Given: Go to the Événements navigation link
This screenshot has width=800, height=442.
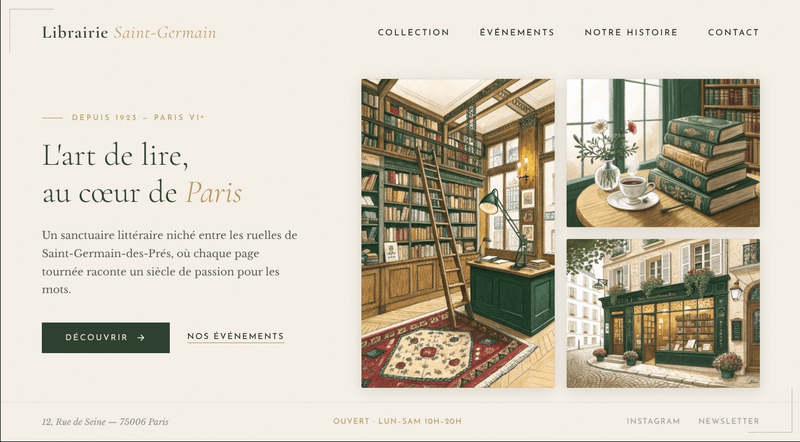Looking at the screenshot, I should click(x=517, y=32).
